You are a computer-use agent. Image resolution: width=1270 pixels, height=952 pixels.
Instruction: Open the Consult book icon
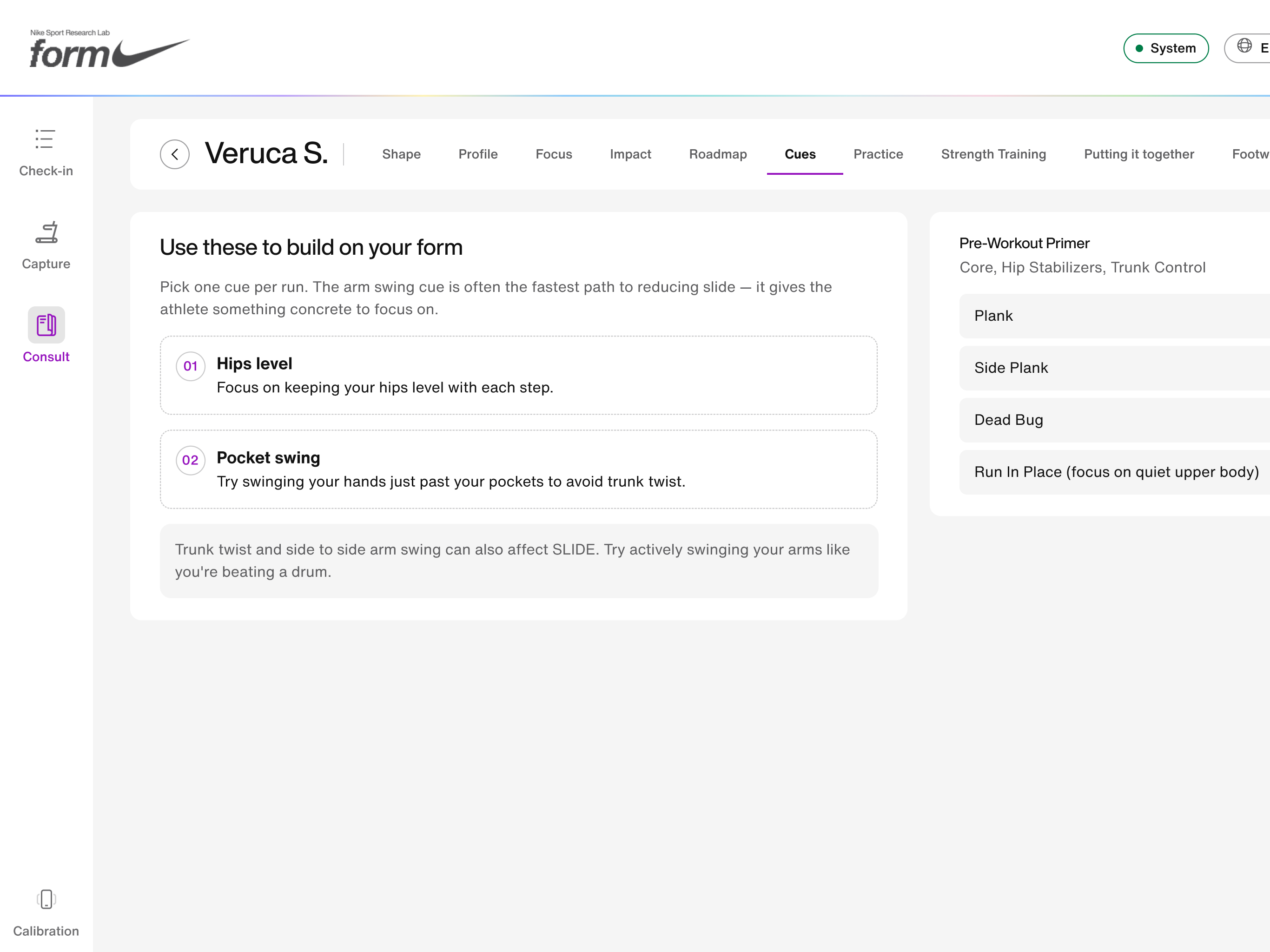click(46, 325)
